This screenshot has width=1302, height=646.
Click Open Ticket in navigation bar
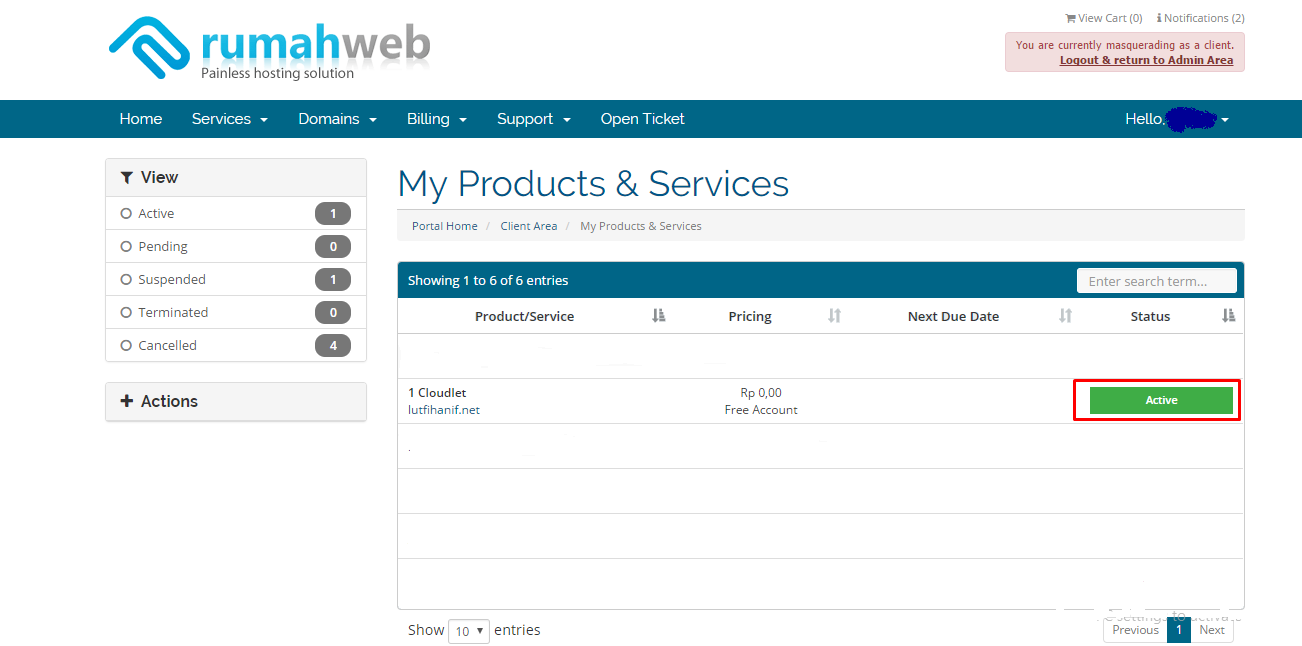coord(642,119)
